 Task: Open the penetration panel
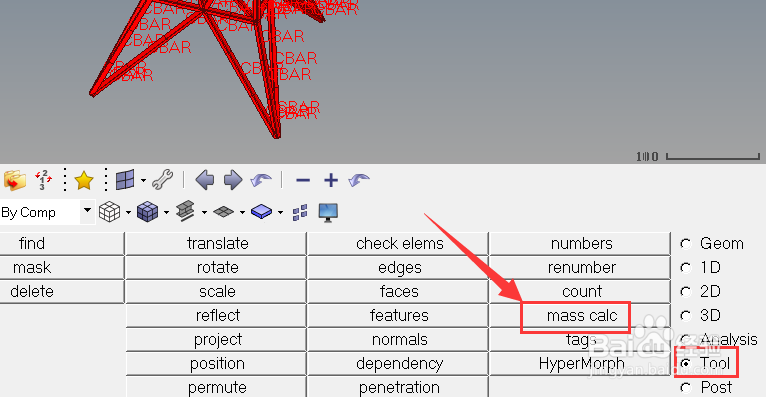(398, 387)
